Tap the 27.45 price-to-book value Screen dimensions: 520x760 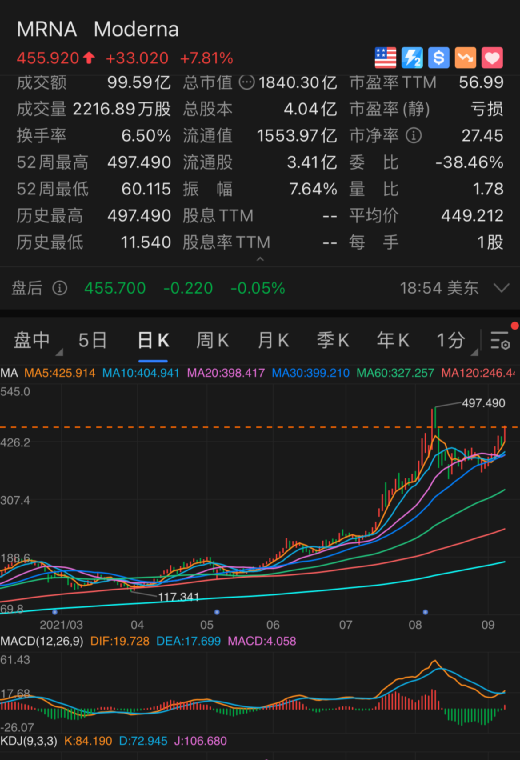point(482,136)
